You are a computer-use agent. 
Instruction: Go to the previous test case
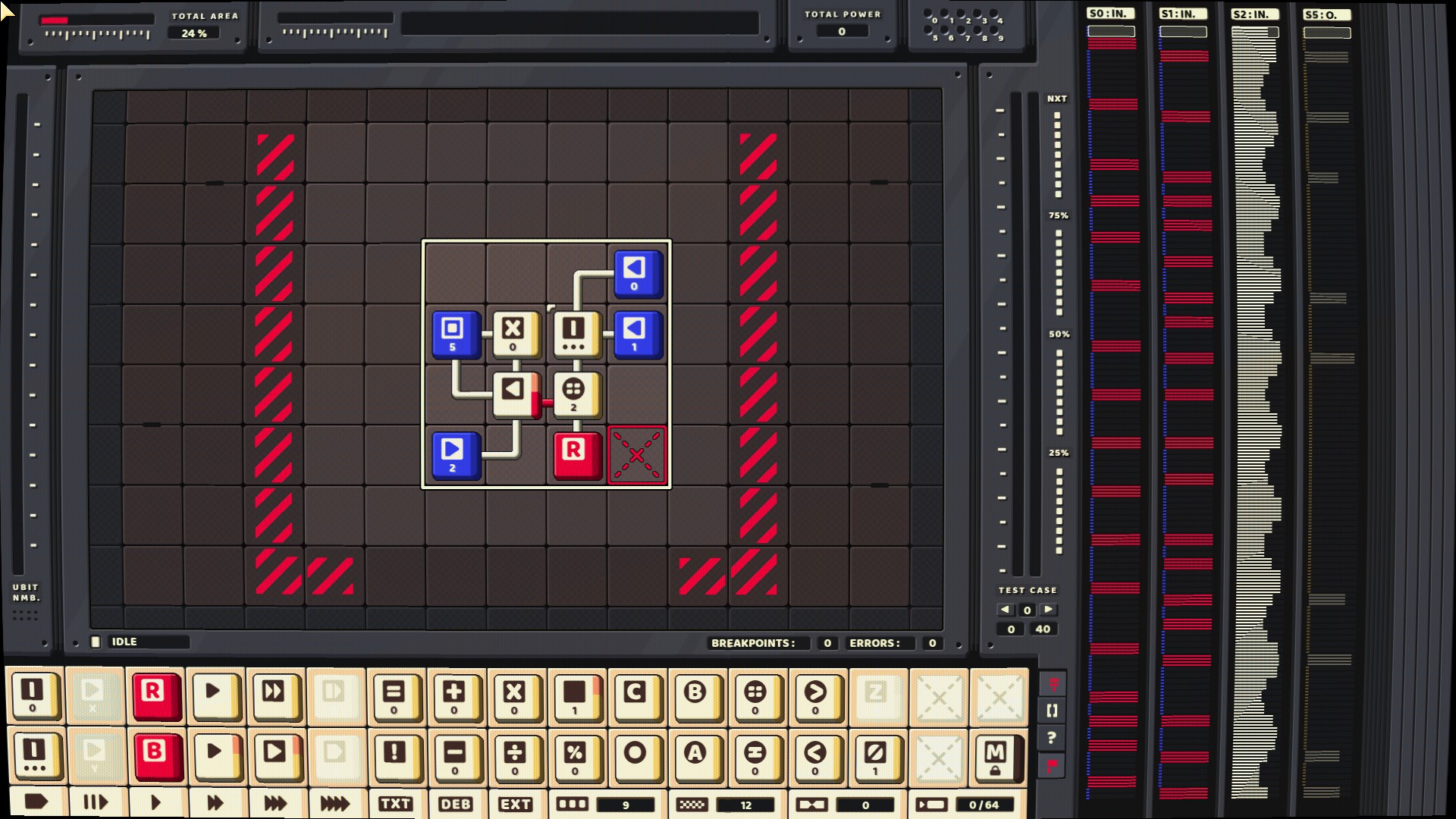coord(1006,610)
